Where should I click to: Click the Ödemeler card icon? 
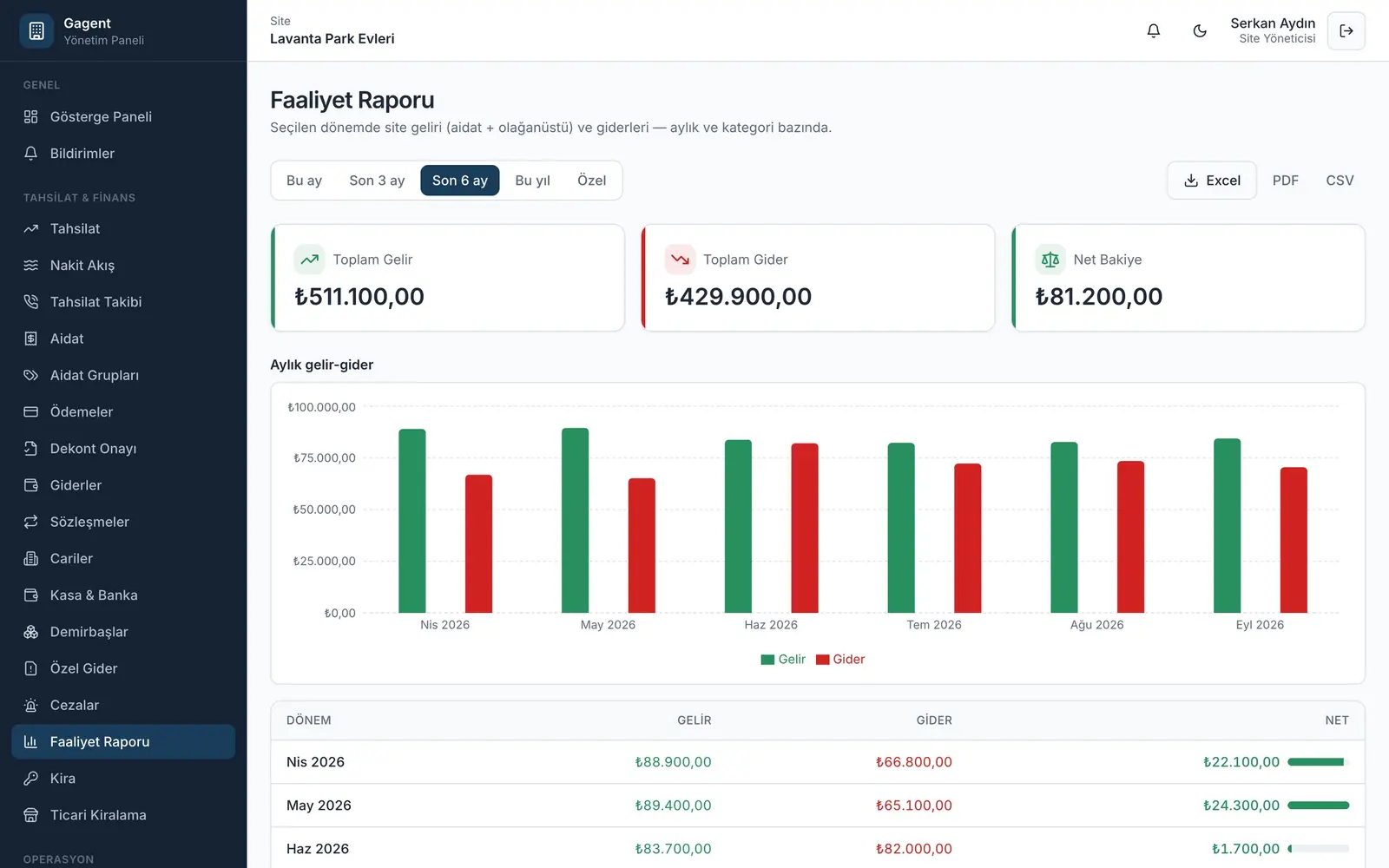click(31, 411)
